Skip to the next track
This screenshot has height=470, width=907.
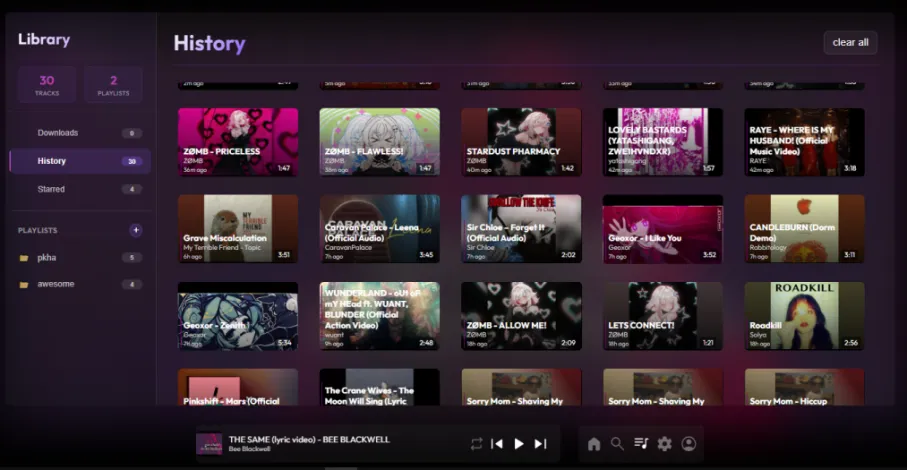coord(540,443)
